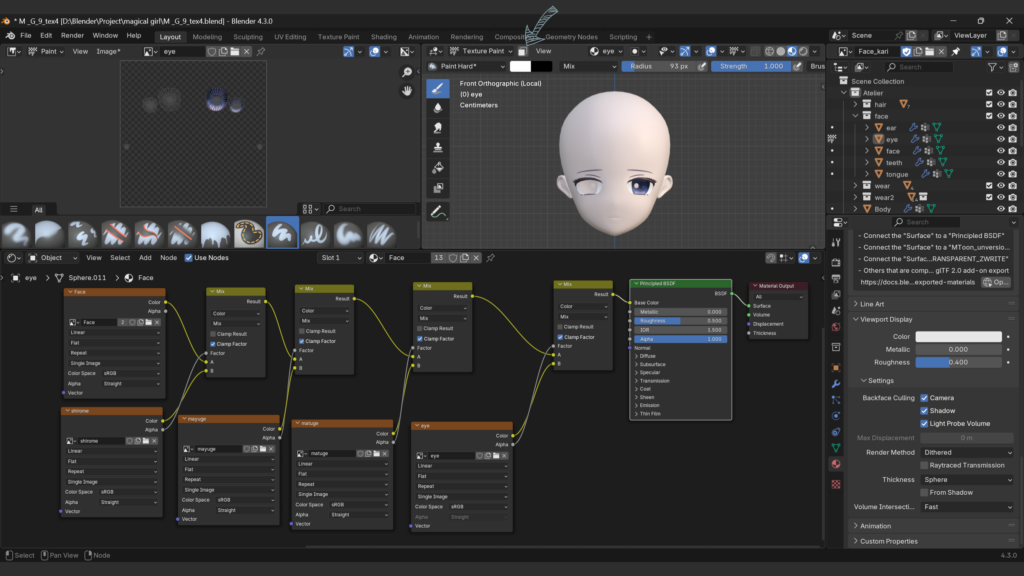Select the Fill bucket tool
The image size is (1024, 576).
point(437,167)
